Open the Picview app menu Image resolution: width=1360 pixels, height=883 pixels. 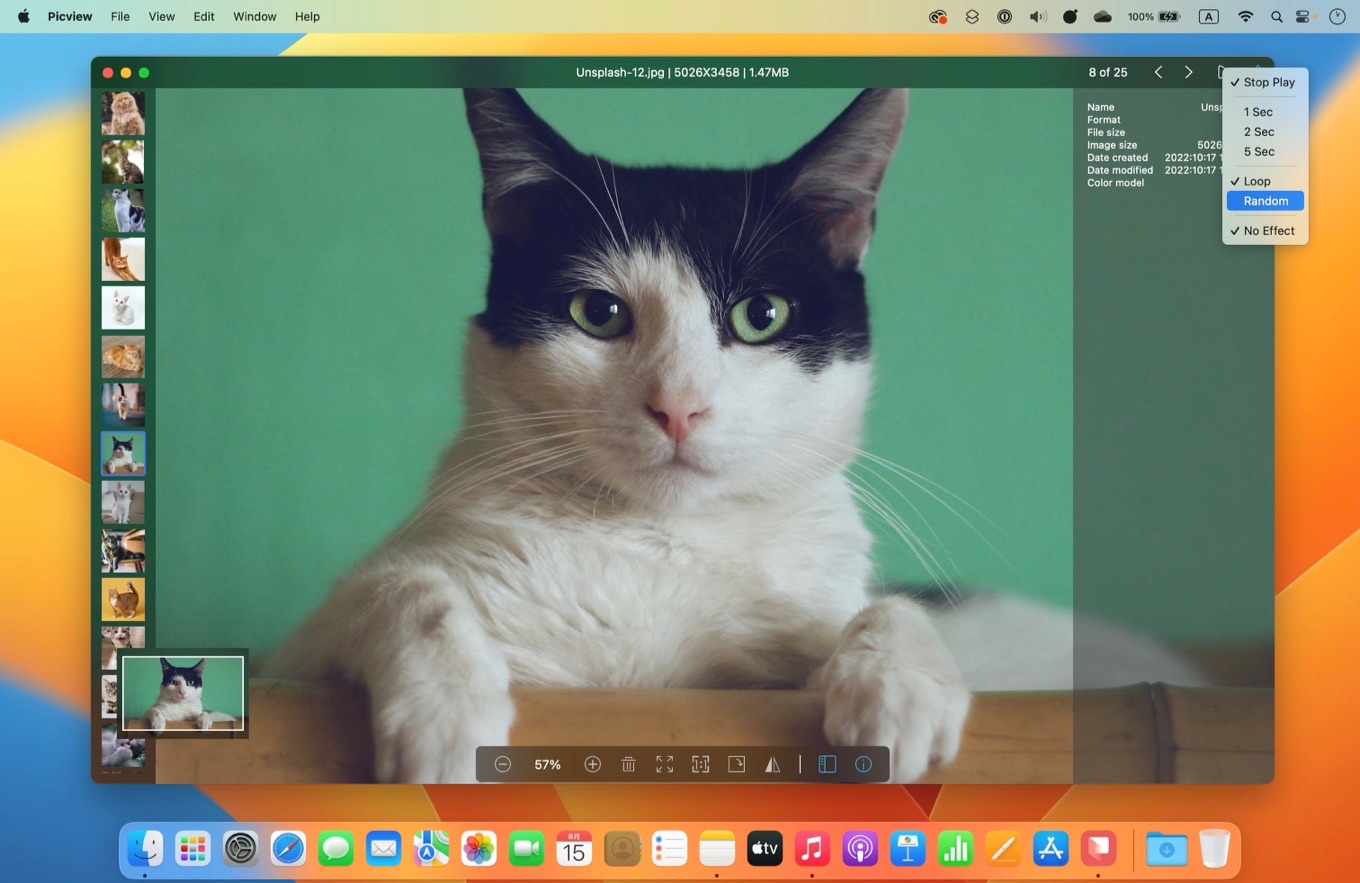70,16
